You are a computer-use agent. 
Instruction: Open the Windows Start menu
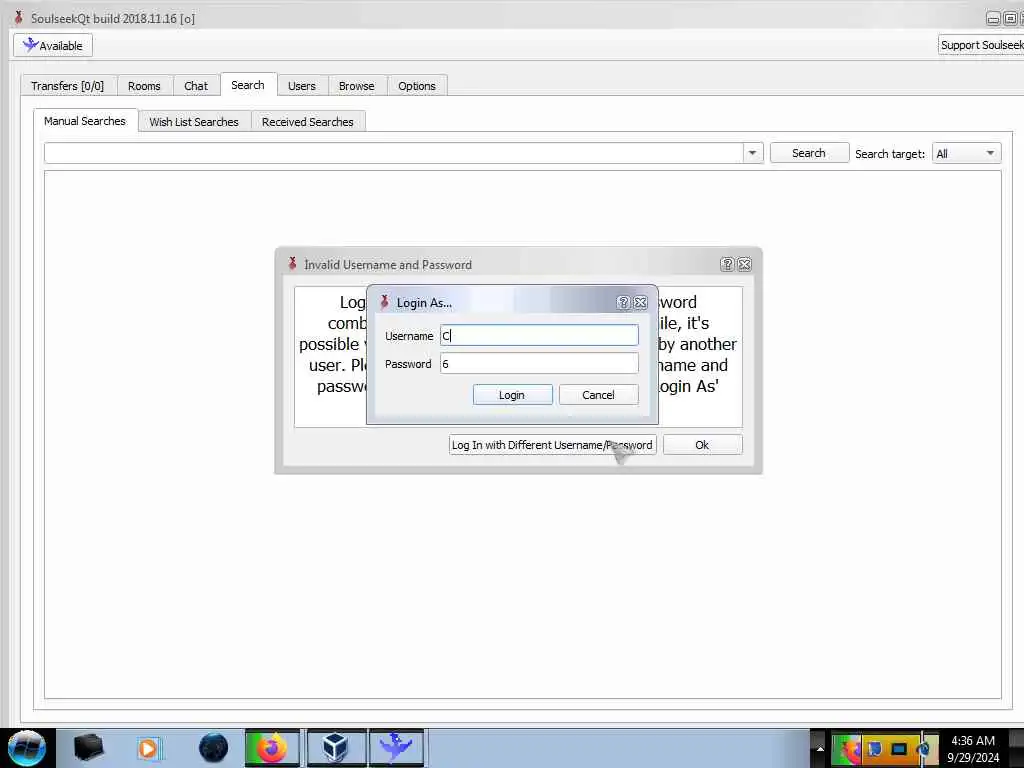(27, 748)
